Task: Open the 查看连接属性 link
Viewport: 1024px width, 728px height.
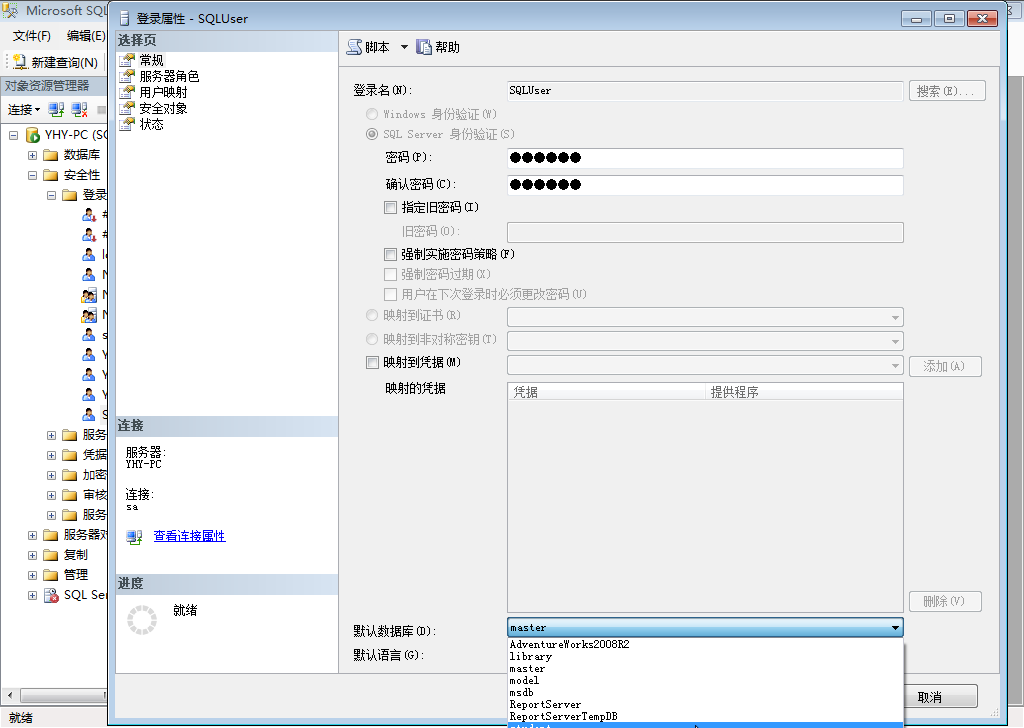Action: [x=189, y=536]
